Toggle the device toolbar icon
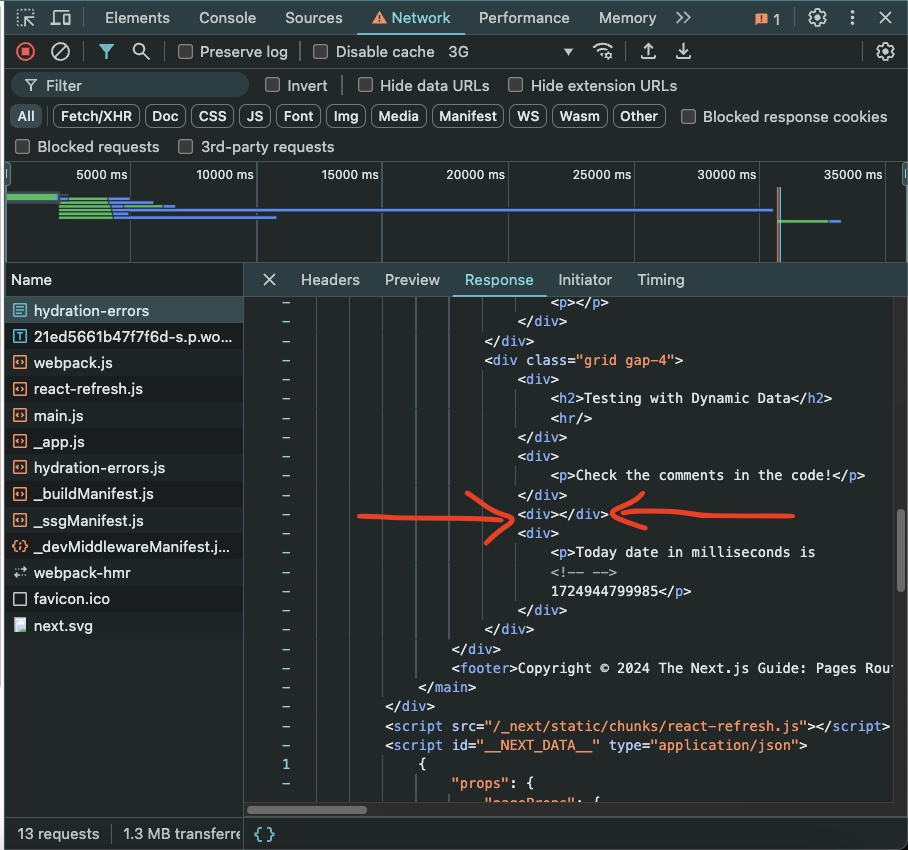This screenshot has height=850, width=908. pyautogui.click(x=61, y=18)
